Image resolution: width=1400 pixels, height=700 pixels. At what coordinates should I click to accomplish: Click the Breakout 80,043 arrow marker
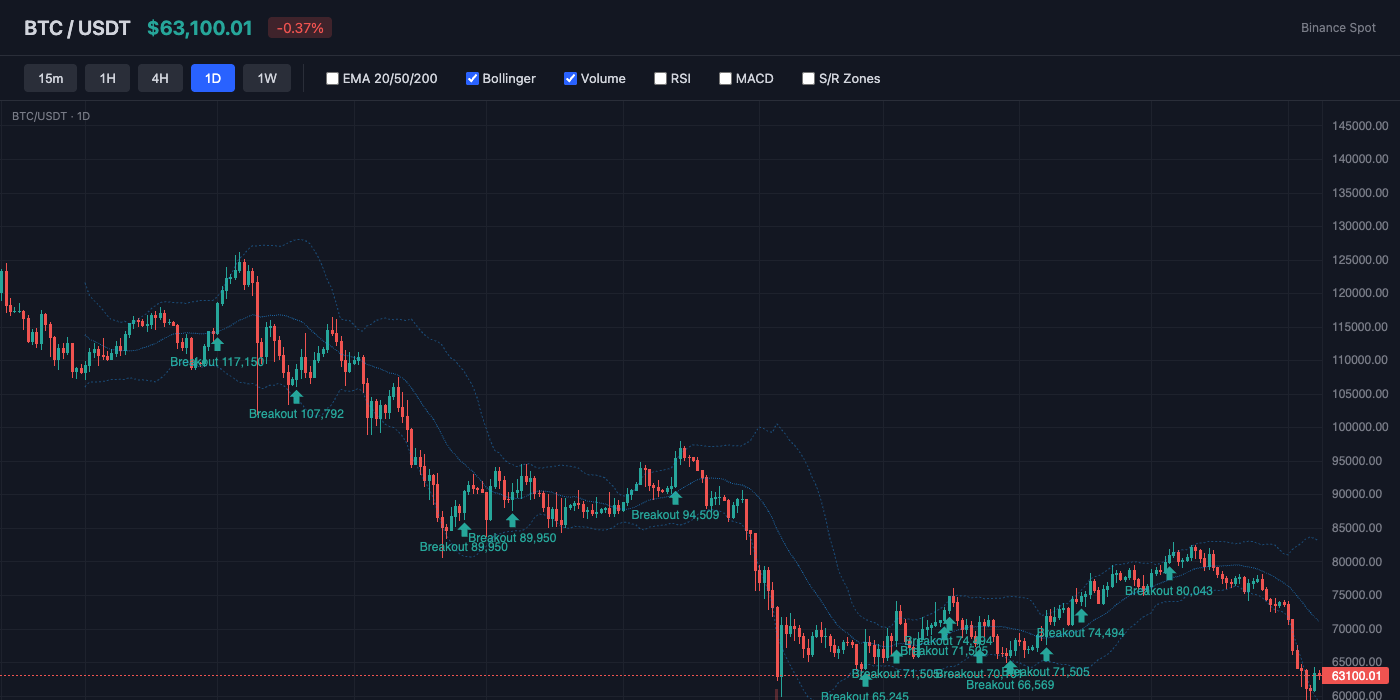1168,573
